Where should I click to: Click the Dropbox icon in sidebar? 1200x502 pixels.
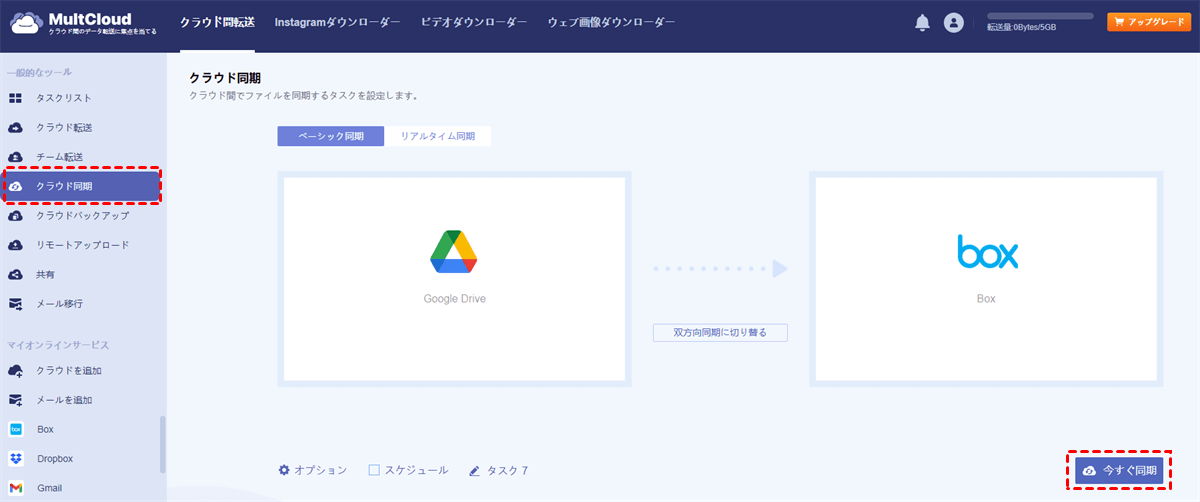tap(16, 458)
